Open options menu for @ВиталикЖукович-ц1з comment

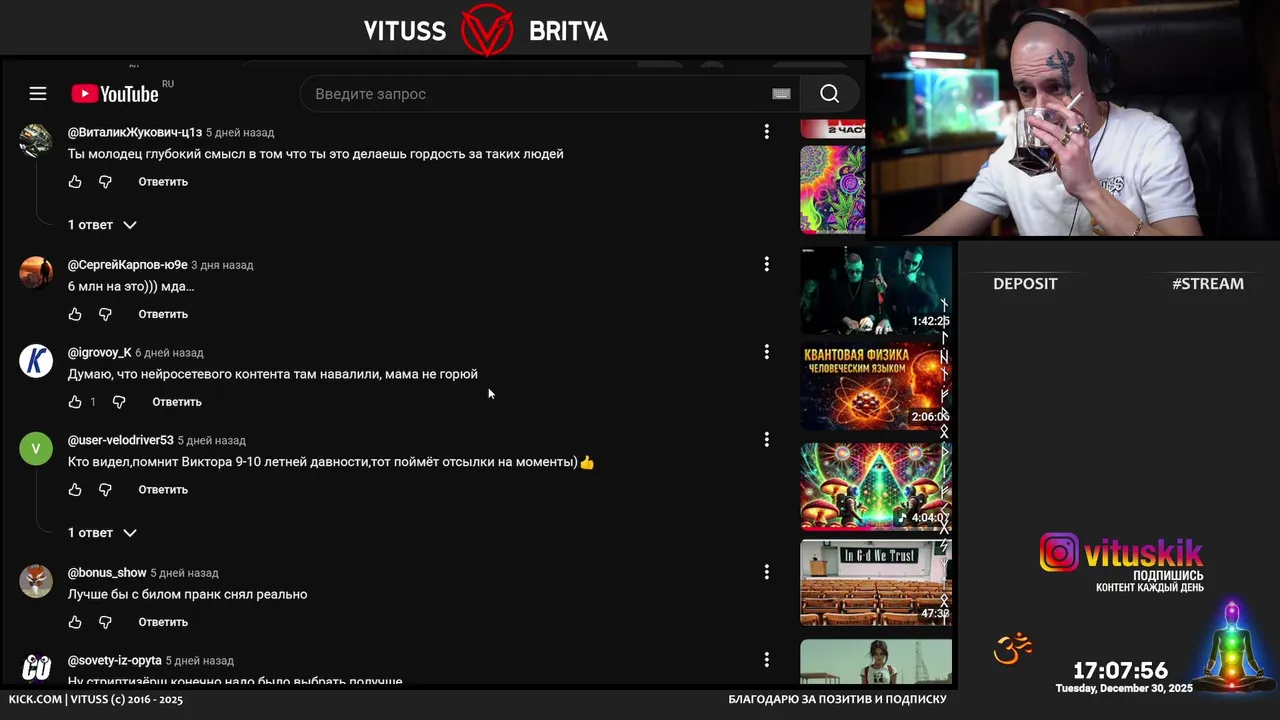[767, 132]
